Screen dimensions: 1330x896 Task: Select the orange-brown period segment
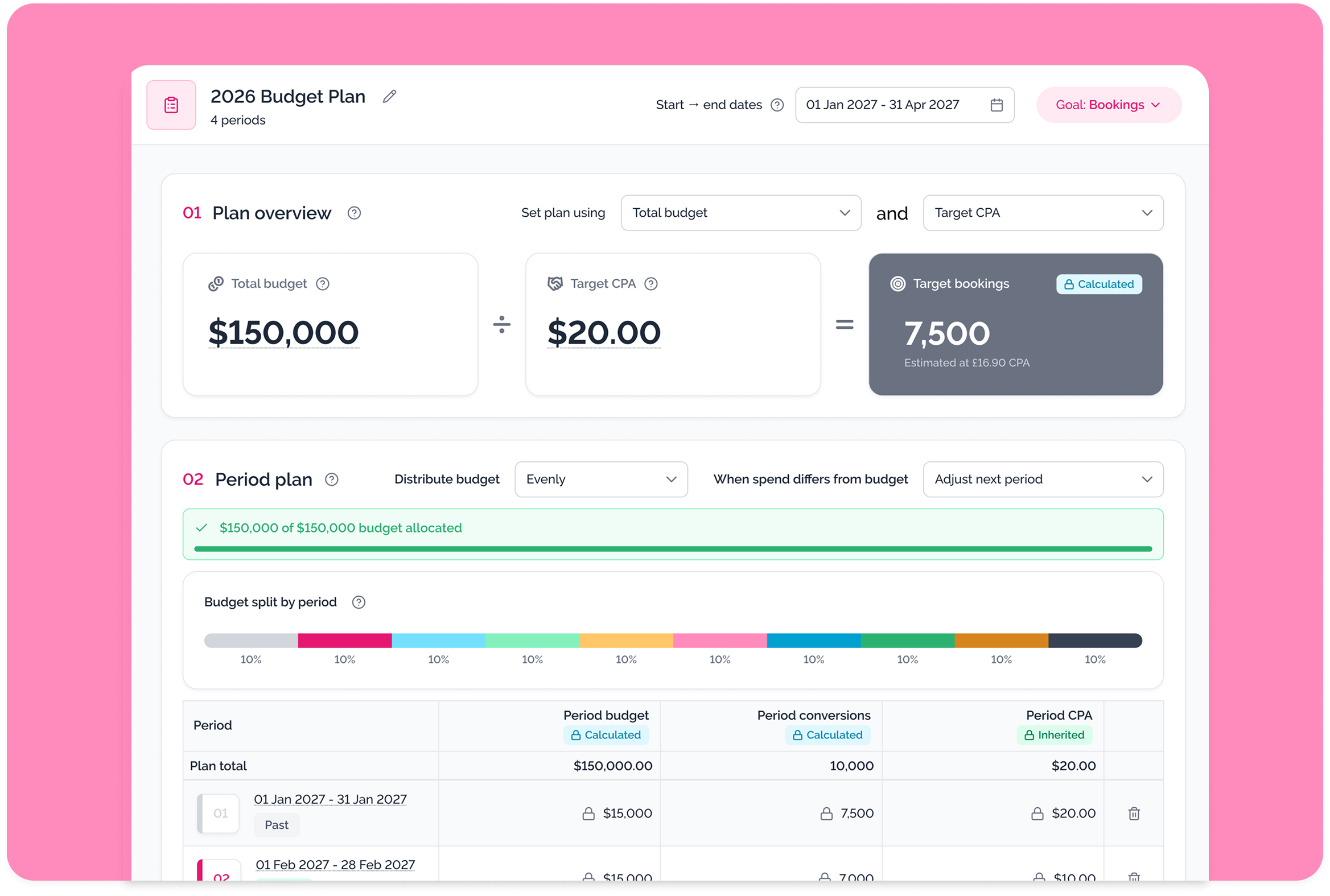coord(1002,641)
